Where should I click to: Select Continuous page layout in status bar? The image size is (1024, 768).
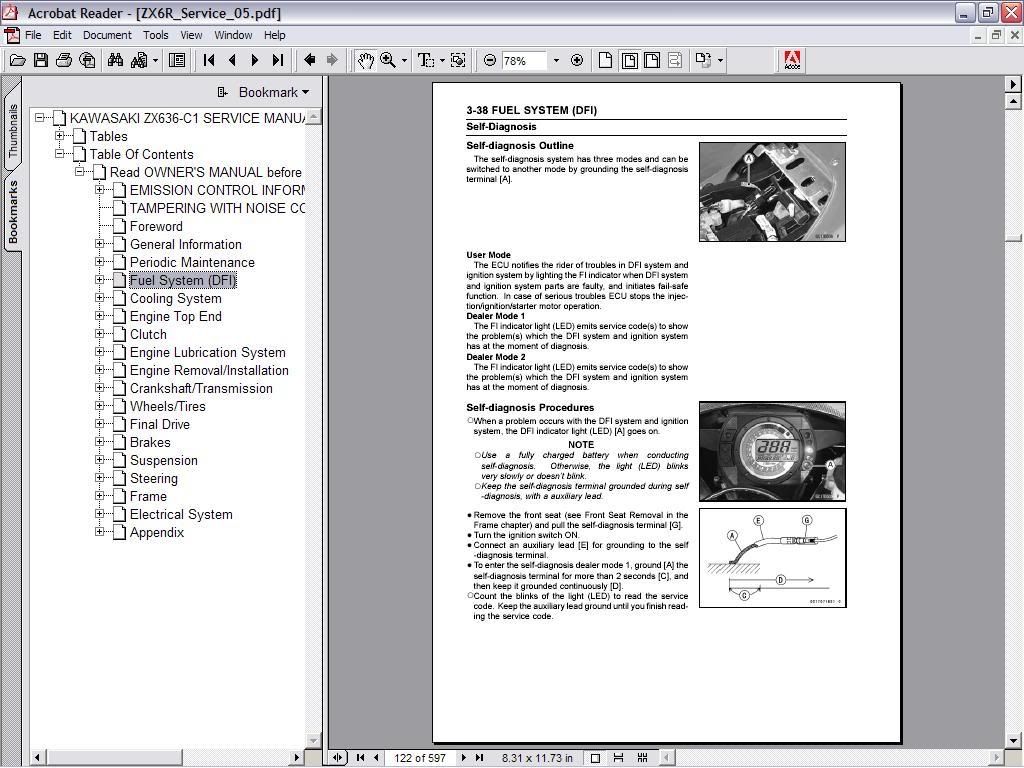click(x=618, y=758)
